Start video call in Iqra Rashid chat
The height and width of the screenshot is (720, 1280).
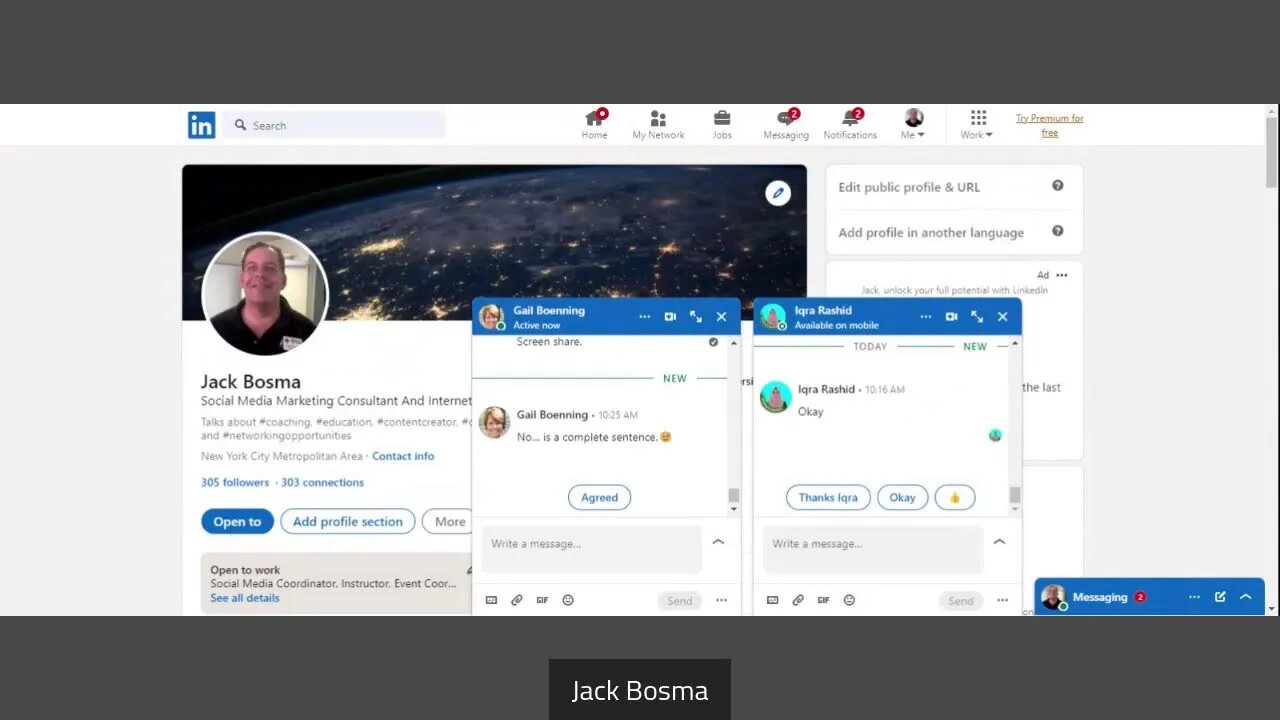(x=951, y=317)
